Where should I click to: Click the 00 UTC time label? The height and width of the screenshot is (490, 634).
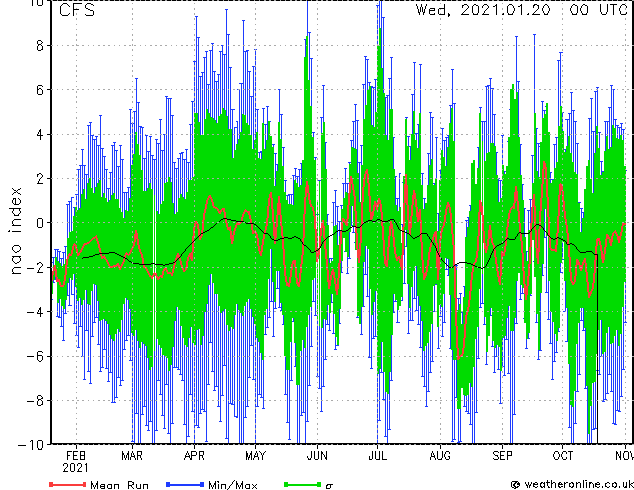tap(599, 10)
